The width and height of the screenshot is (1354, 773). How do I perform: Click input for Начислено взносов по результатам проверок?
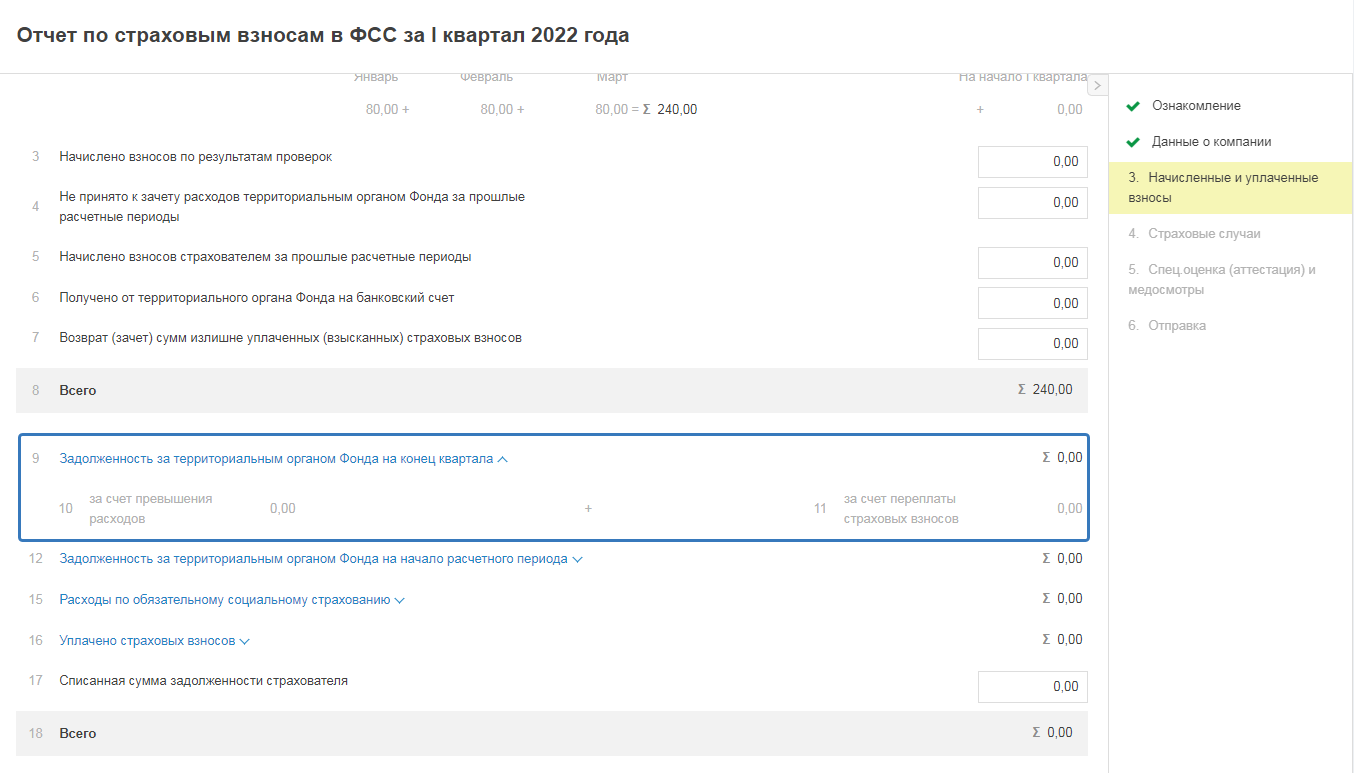coord(1032,162)
